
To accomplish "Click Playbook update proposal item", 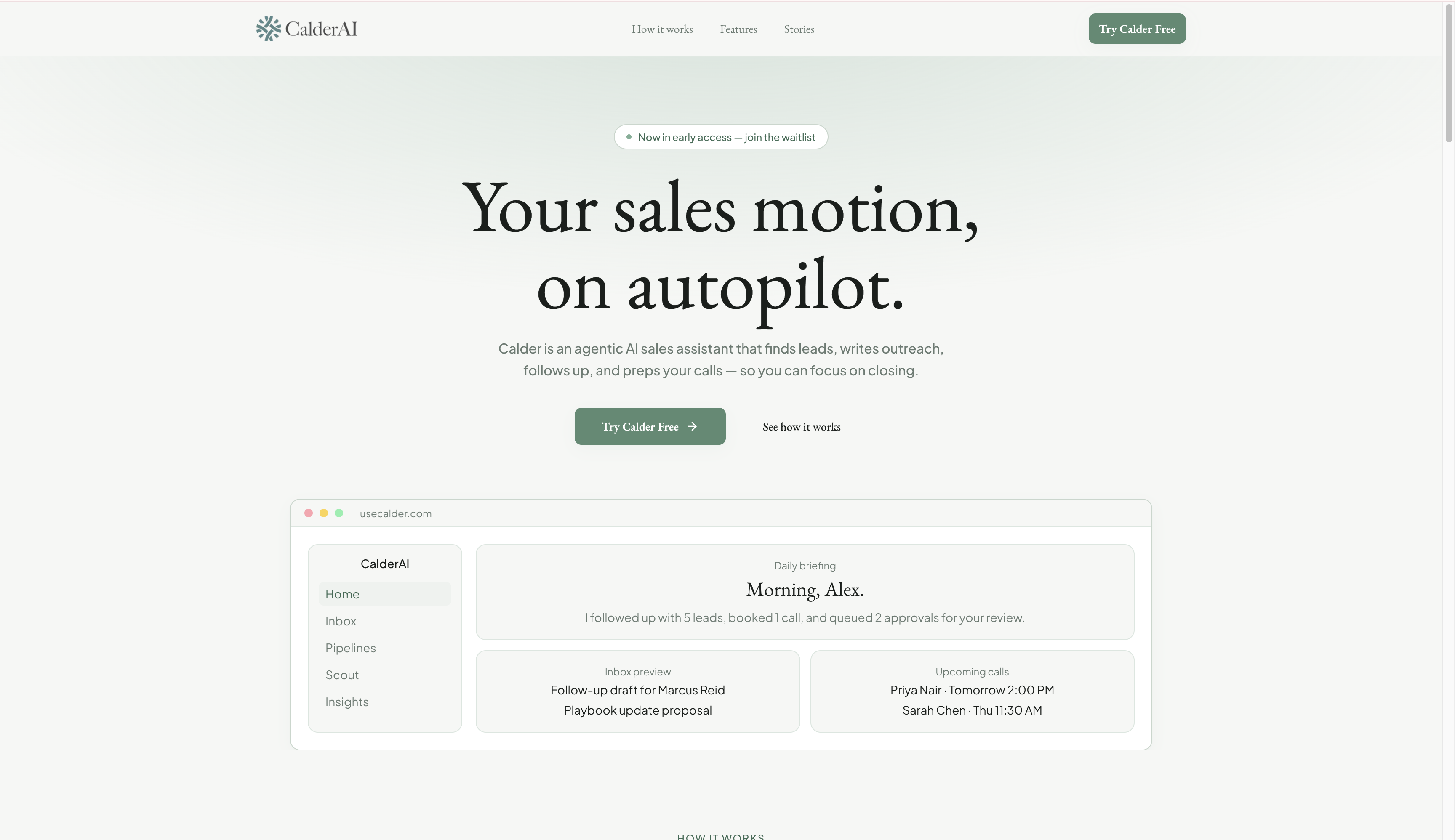I will 637,711.
